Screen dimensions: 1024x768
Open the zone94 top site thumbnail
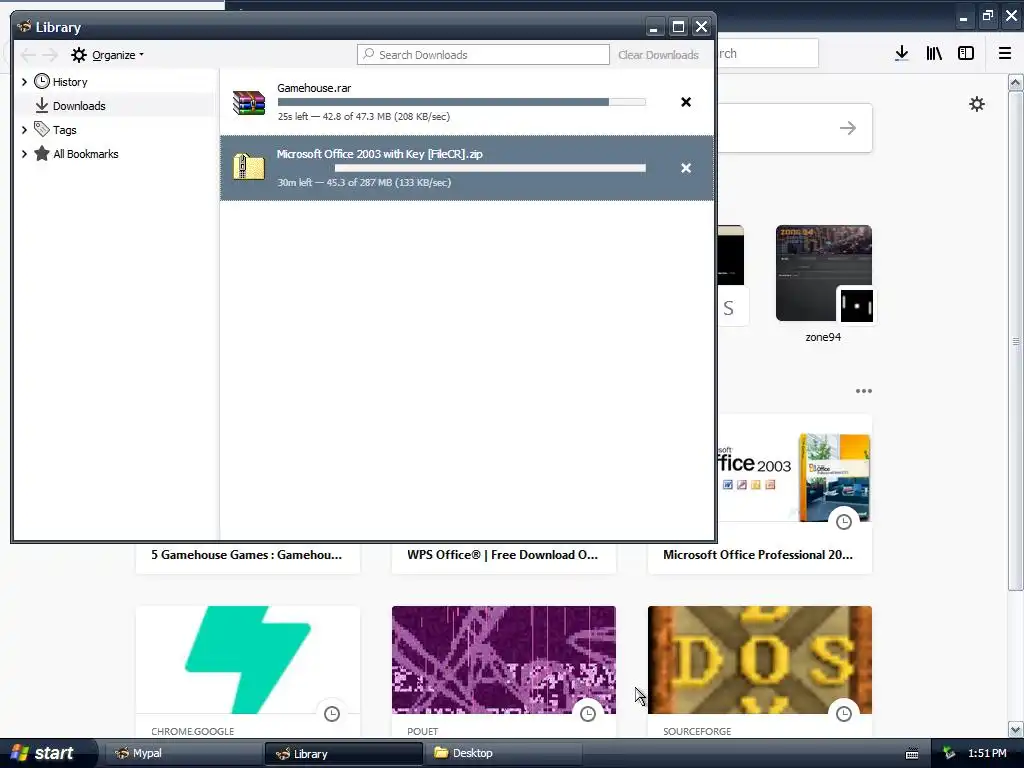[x=824, y=273]
